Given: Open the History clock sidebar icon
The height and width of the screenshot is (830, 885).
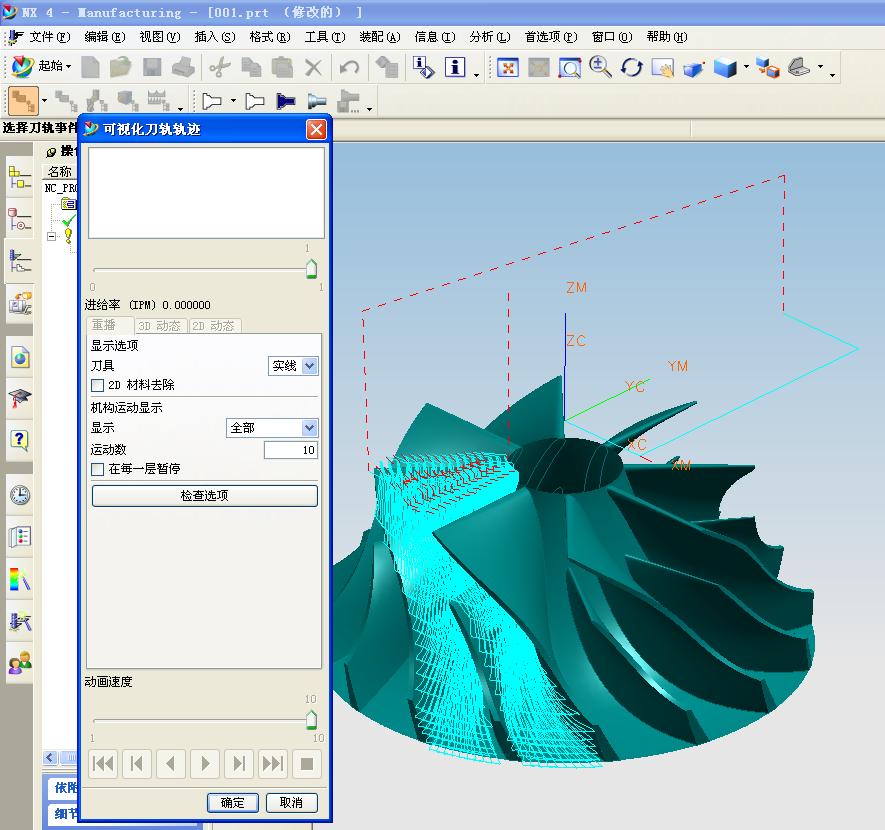Looking at the screenshot, I should coord(20,495).
